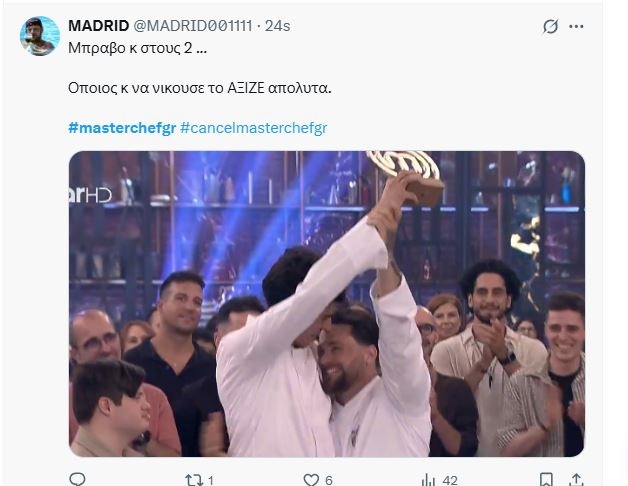The width and height of the screenshot is (628, 486).
Task: Share the tweet with upload arrow icon
Action: click(576, 480)
